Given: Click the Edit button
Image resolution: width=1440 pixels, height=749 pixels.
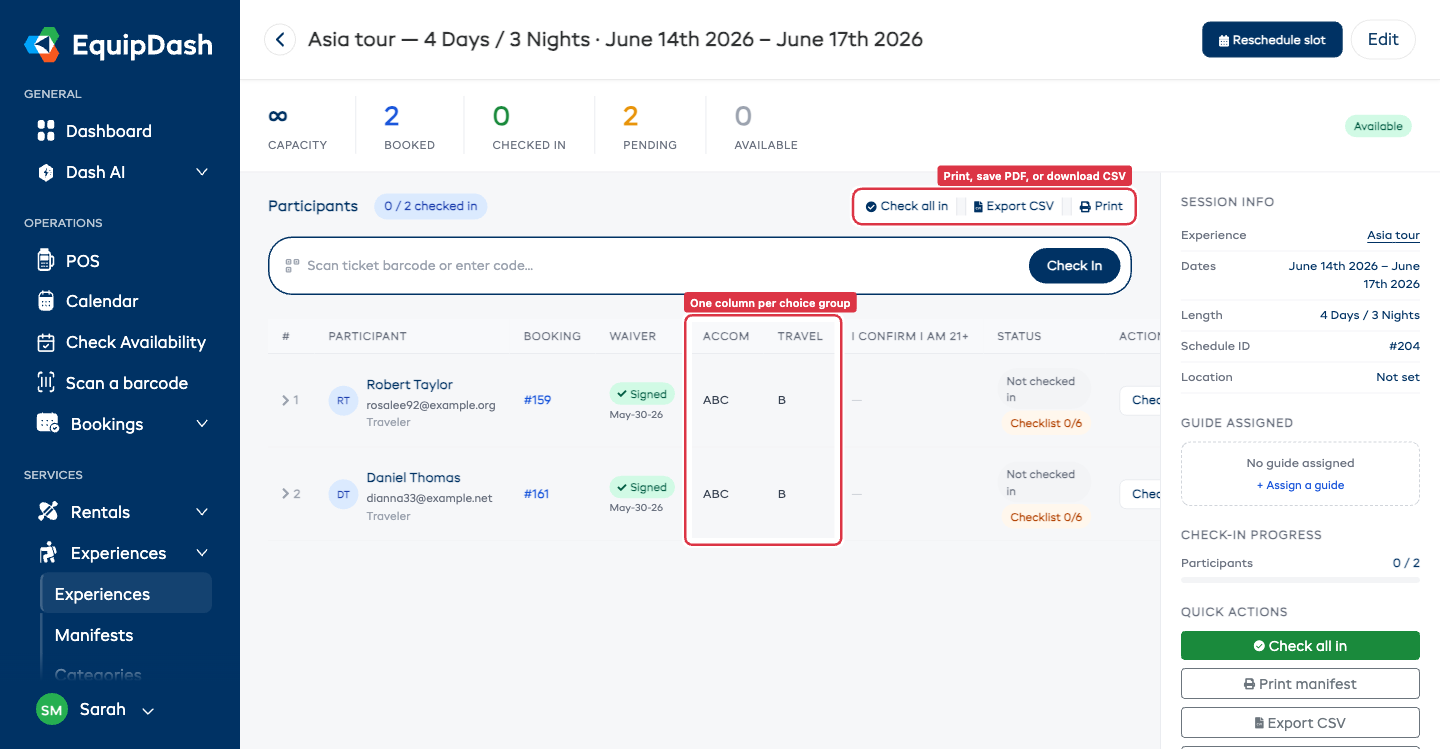Looking at the screenshot, I should (1383, 40).
